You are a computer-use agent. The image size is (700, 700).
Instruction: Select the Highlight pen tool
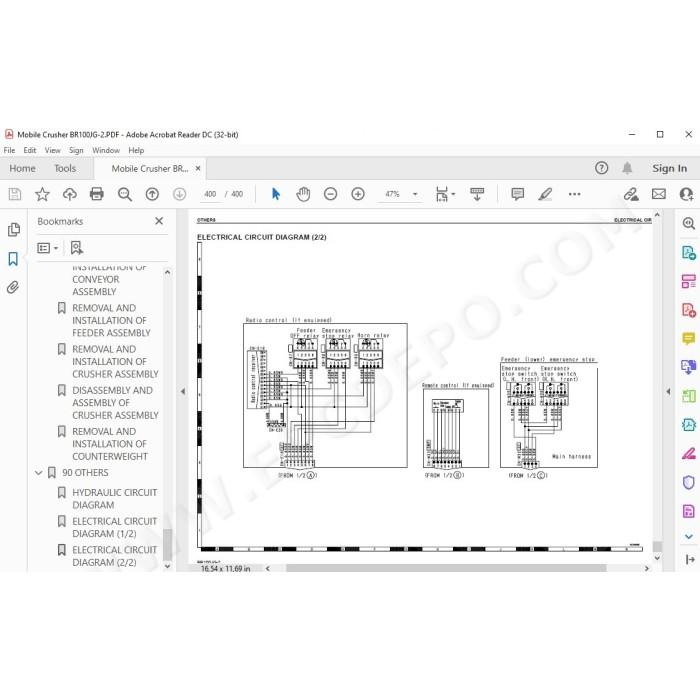coord(545,194)
